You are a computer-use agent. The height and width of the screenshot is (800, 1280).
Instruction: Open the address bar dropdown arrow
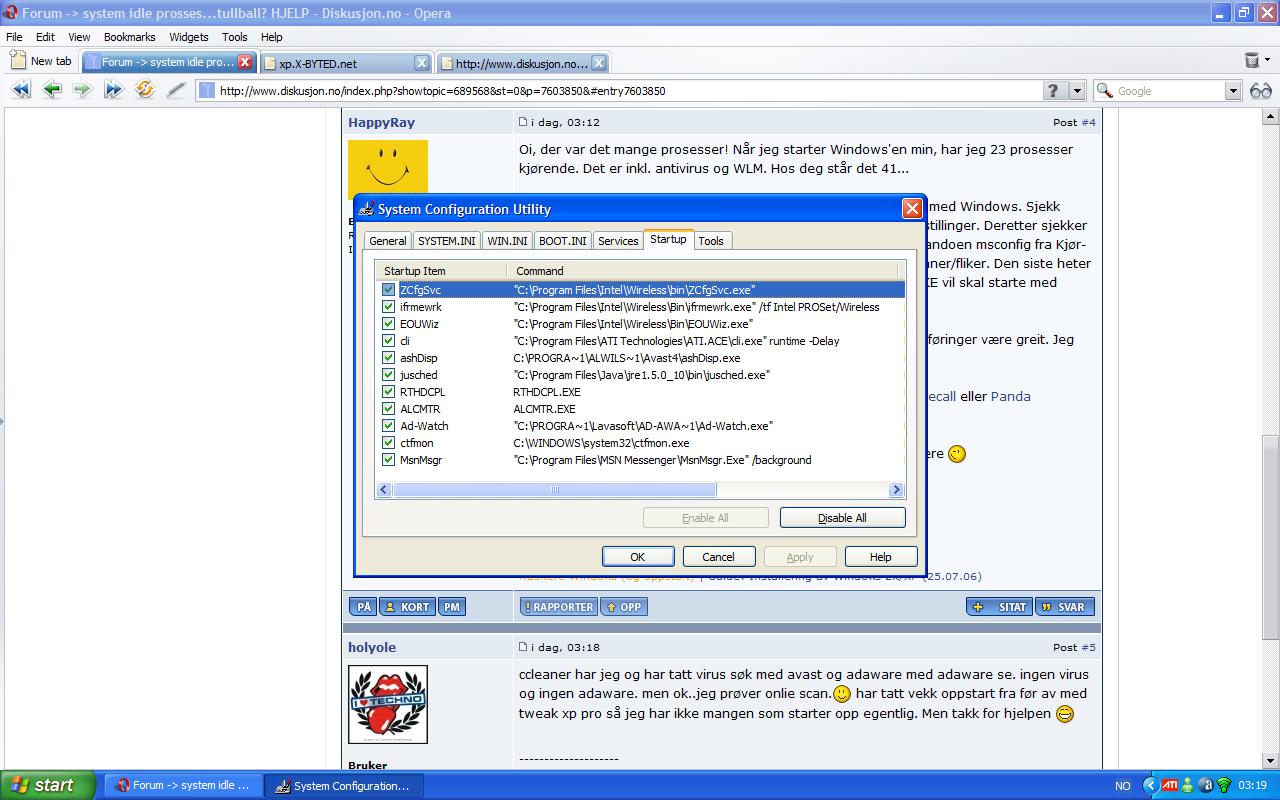1077,90
